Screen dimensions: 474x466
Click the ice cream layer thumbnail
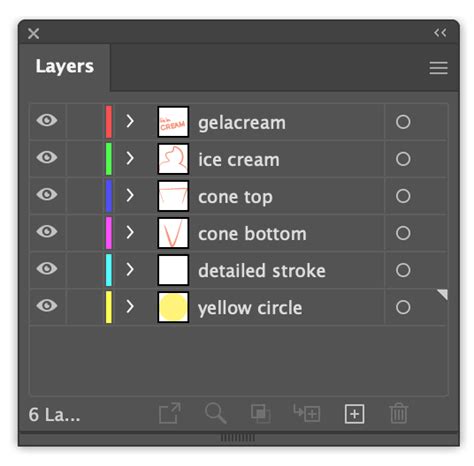pyautogui.click(x=173, y=159)
